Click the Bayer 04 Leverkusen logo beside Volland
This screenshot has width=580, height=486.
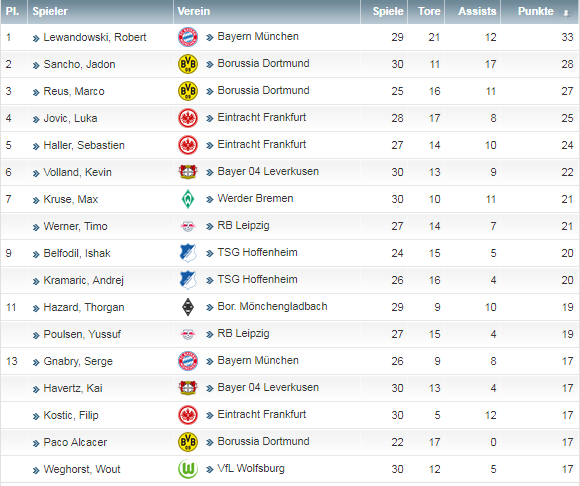tap(188, 172)
